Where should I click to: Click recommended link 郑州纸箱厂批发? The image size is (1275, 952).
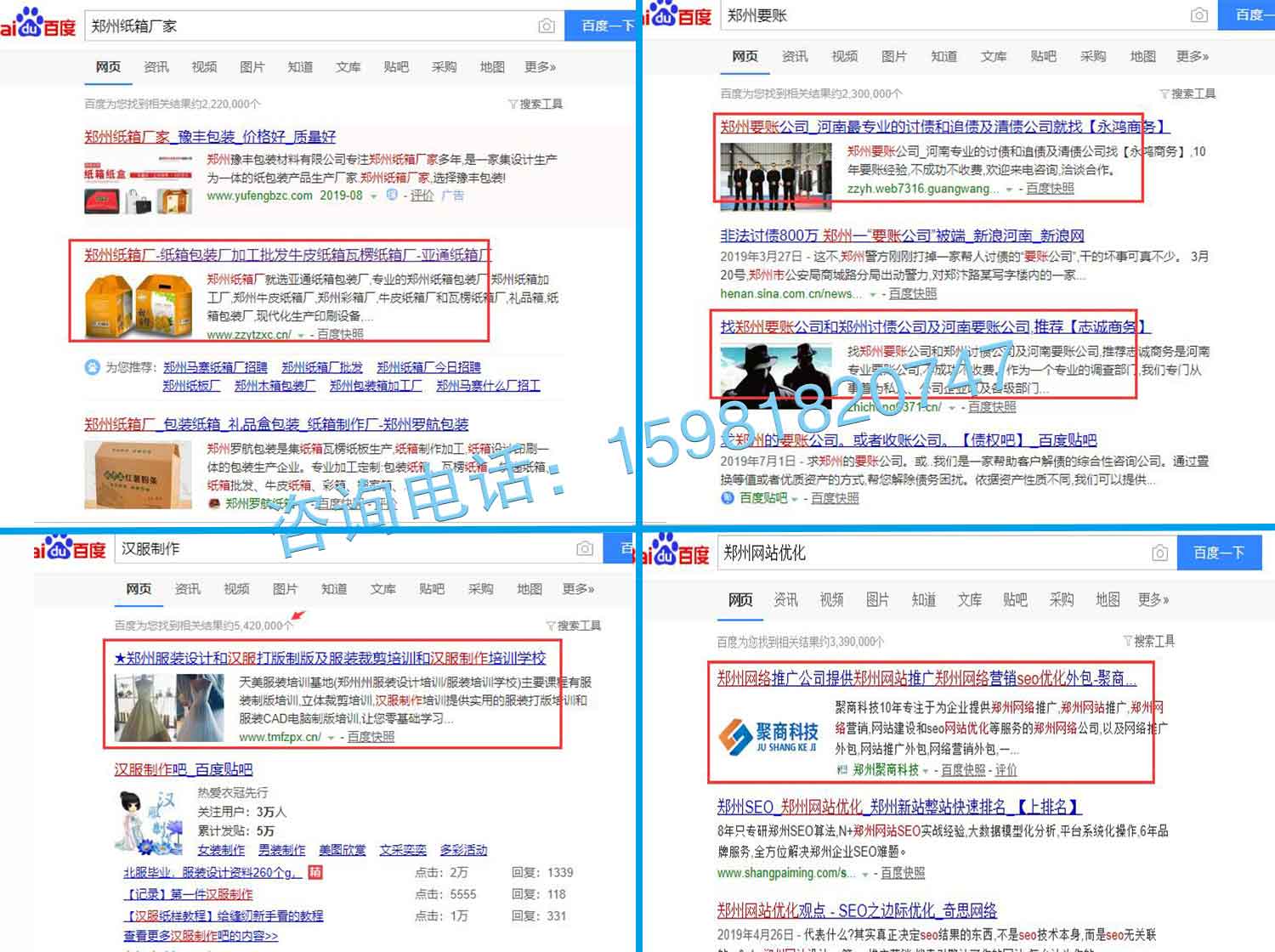(x=322, y=367)
